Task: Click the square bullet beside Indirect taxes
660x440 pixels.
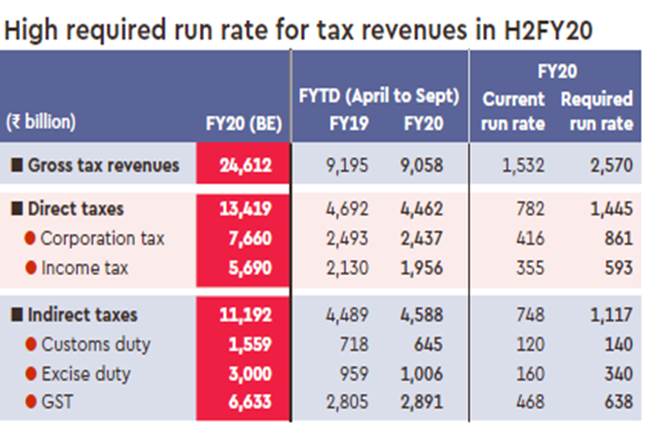Action: point(17,316)
